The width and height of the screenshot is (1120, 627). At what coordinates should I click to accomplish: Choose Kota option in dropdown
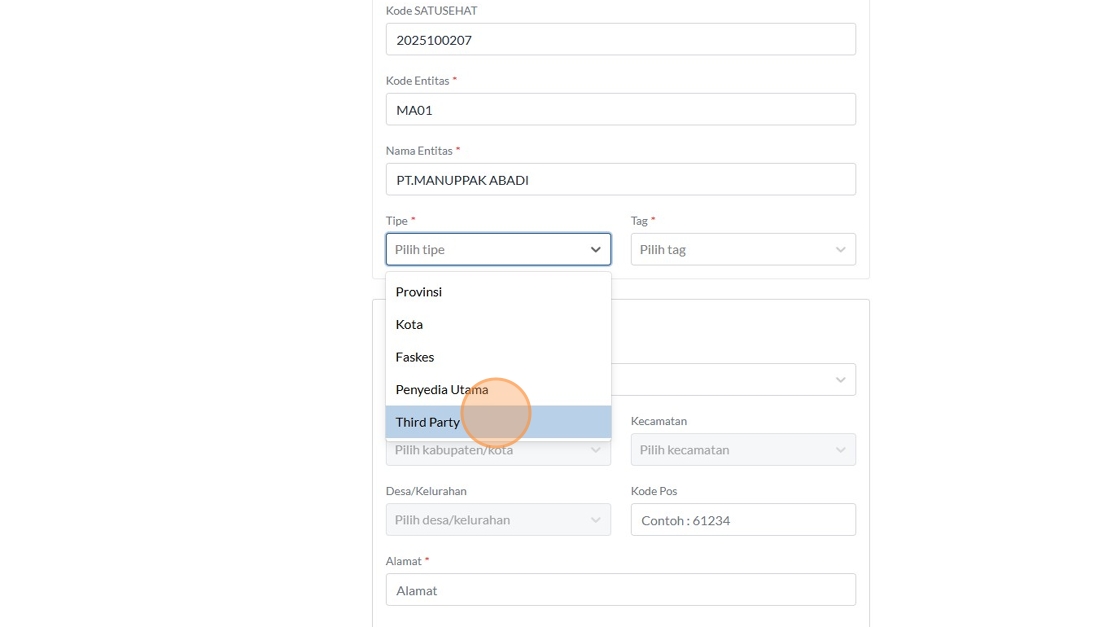tap(410, 324)
